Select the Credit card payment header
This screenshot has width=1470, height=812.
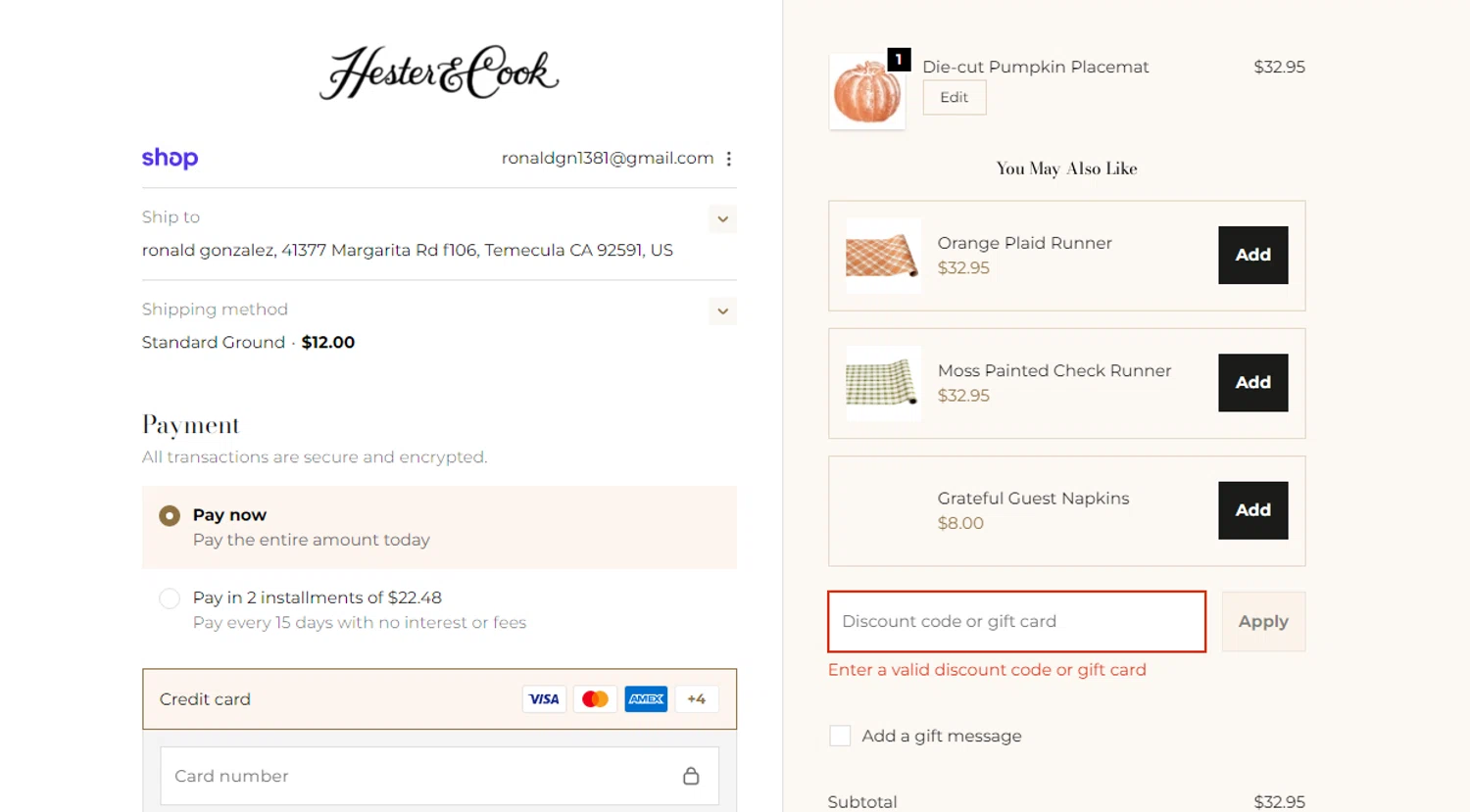439,699
